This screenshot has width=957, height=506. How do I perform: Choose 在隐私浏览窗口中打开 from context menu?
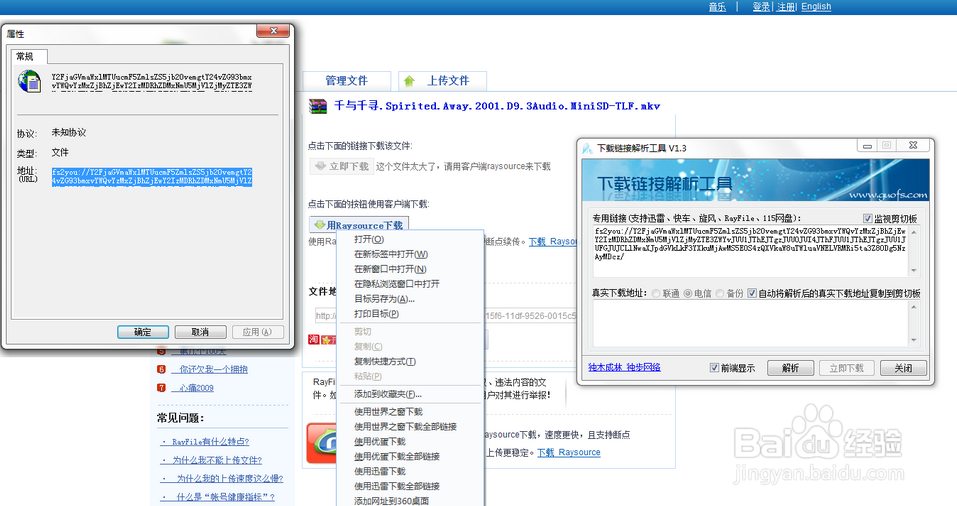[x=410, y=284]
